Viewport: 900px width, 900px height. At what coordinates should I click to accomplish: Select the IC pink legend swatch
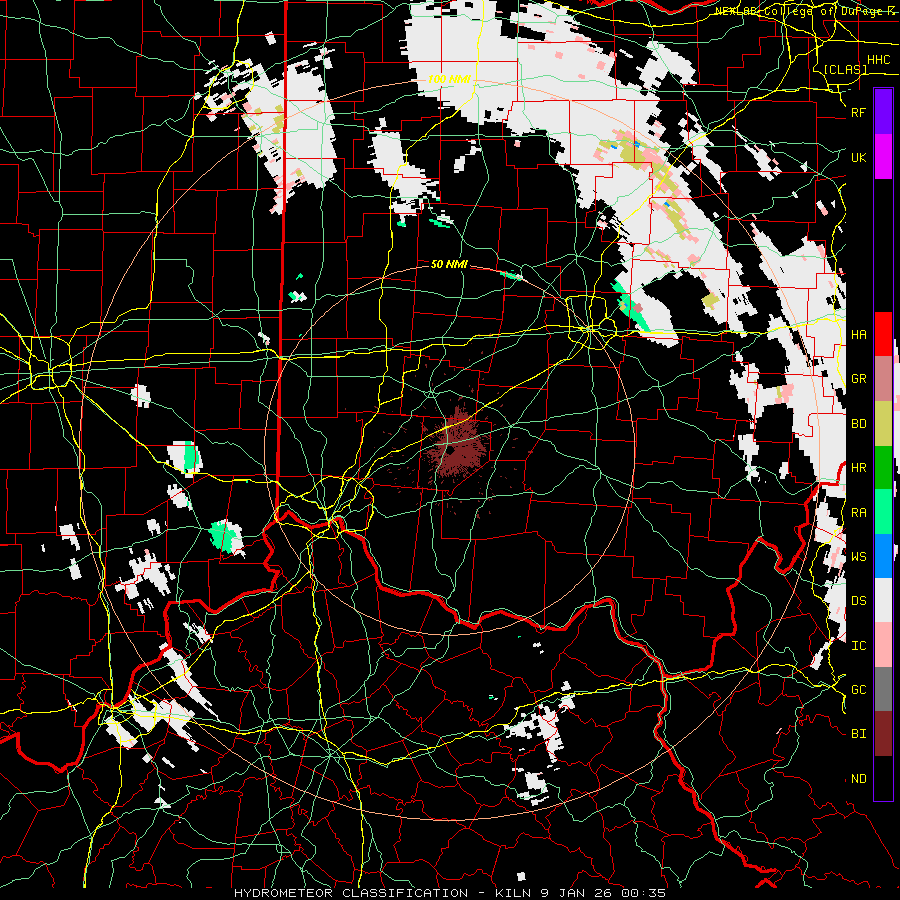883,645
